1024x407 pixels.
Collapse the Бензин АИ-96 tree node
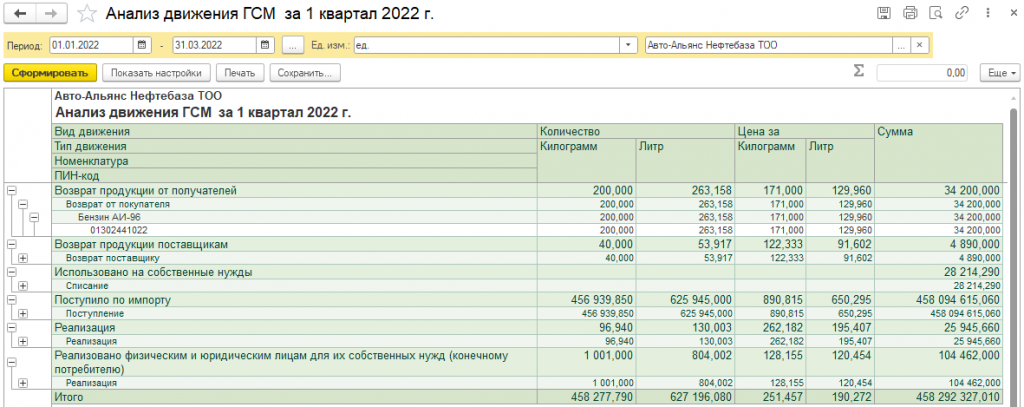[x=33, y=217]
